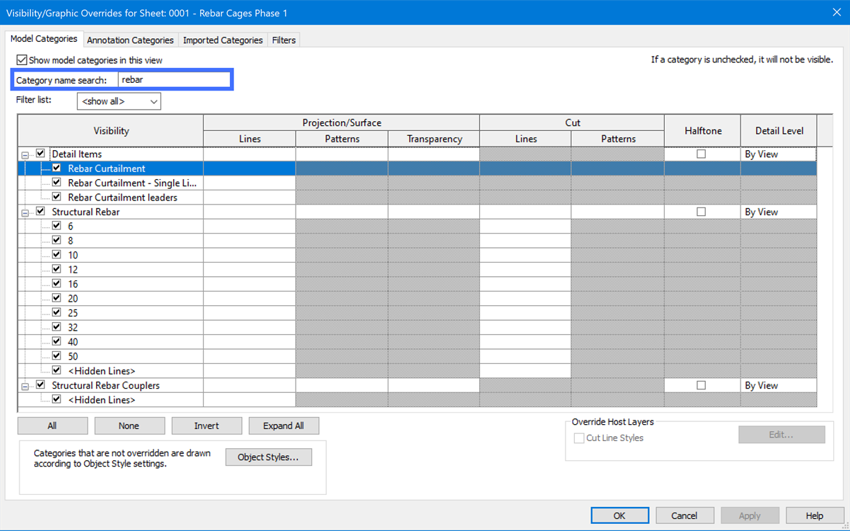The image size is (850, 531).
Task: Open the Filter list dropdown
Action: (119, 101)
